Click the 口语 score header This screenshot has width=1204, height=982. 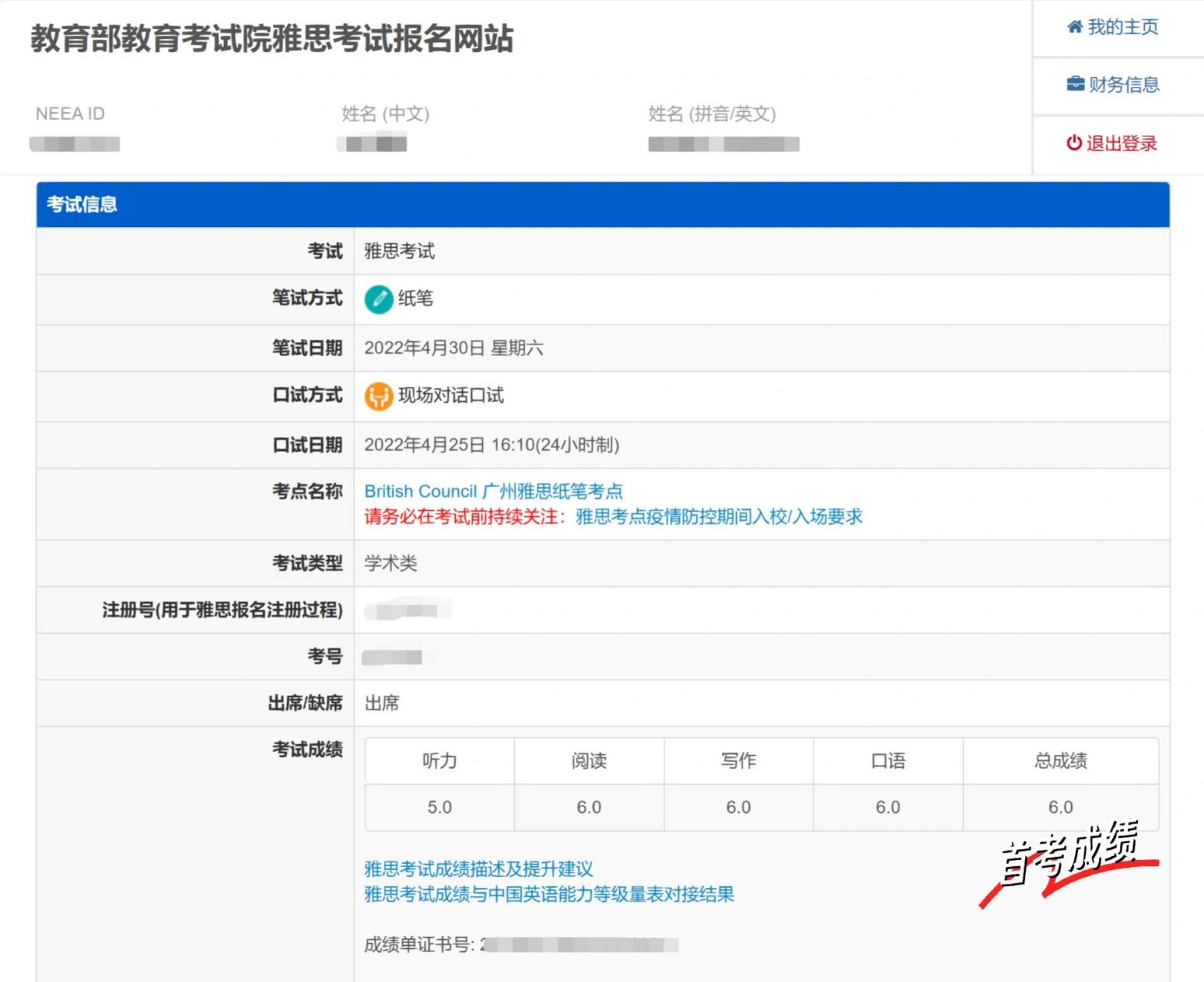pos(888,761)
